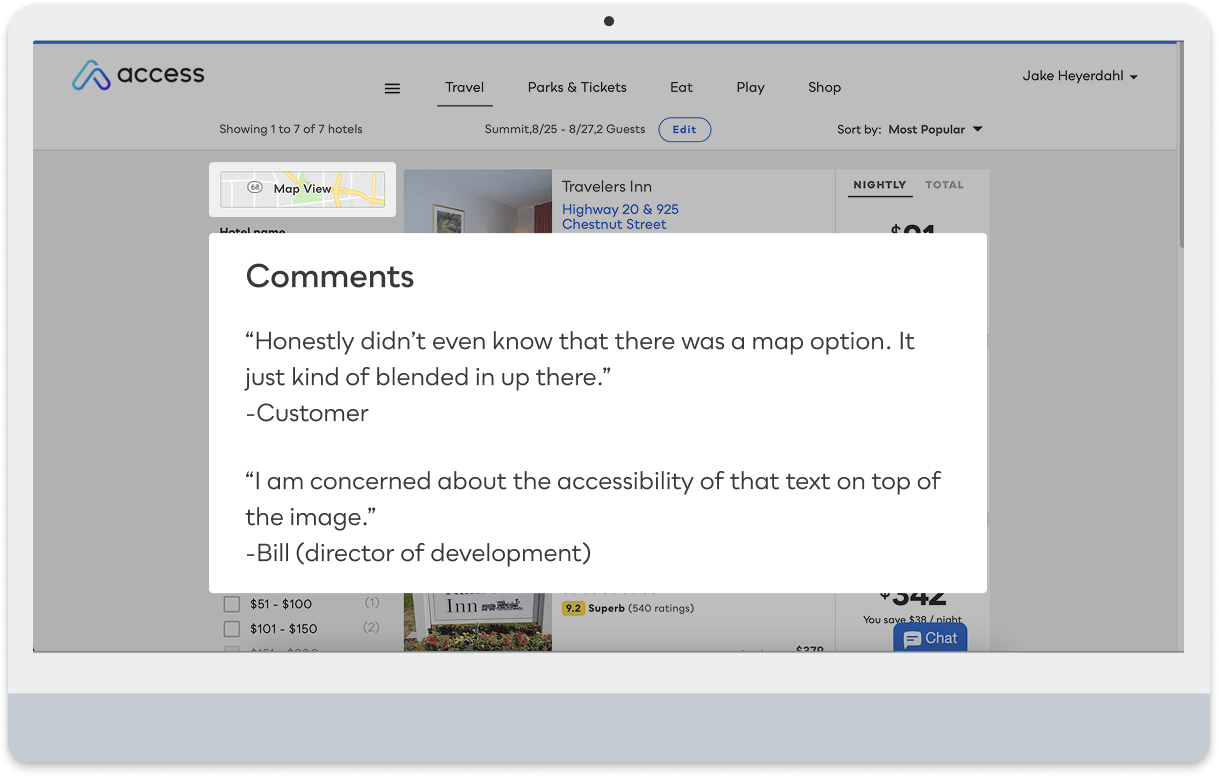
Task: Open the hamburger menu icon
Action: 392,88
